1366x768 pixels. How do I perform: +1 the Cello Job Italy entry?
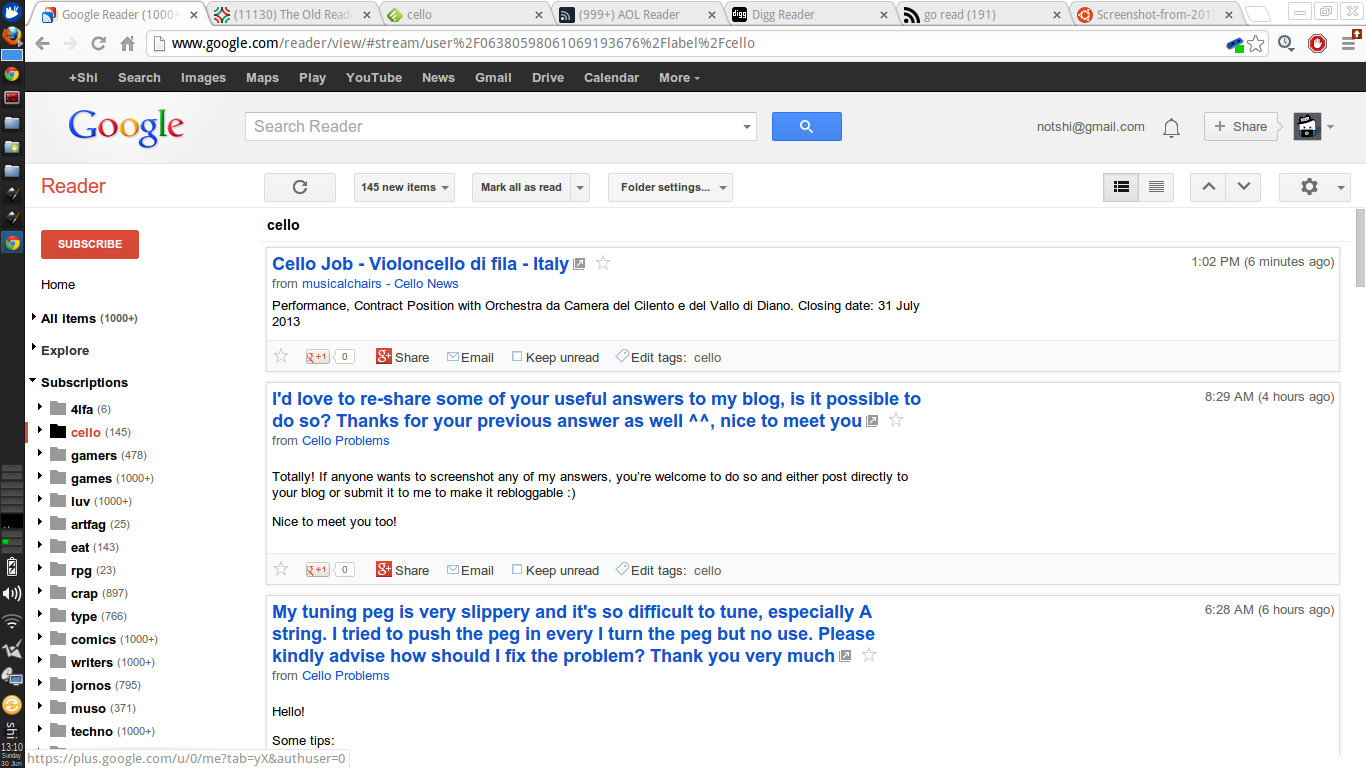[x=318, y=357]
